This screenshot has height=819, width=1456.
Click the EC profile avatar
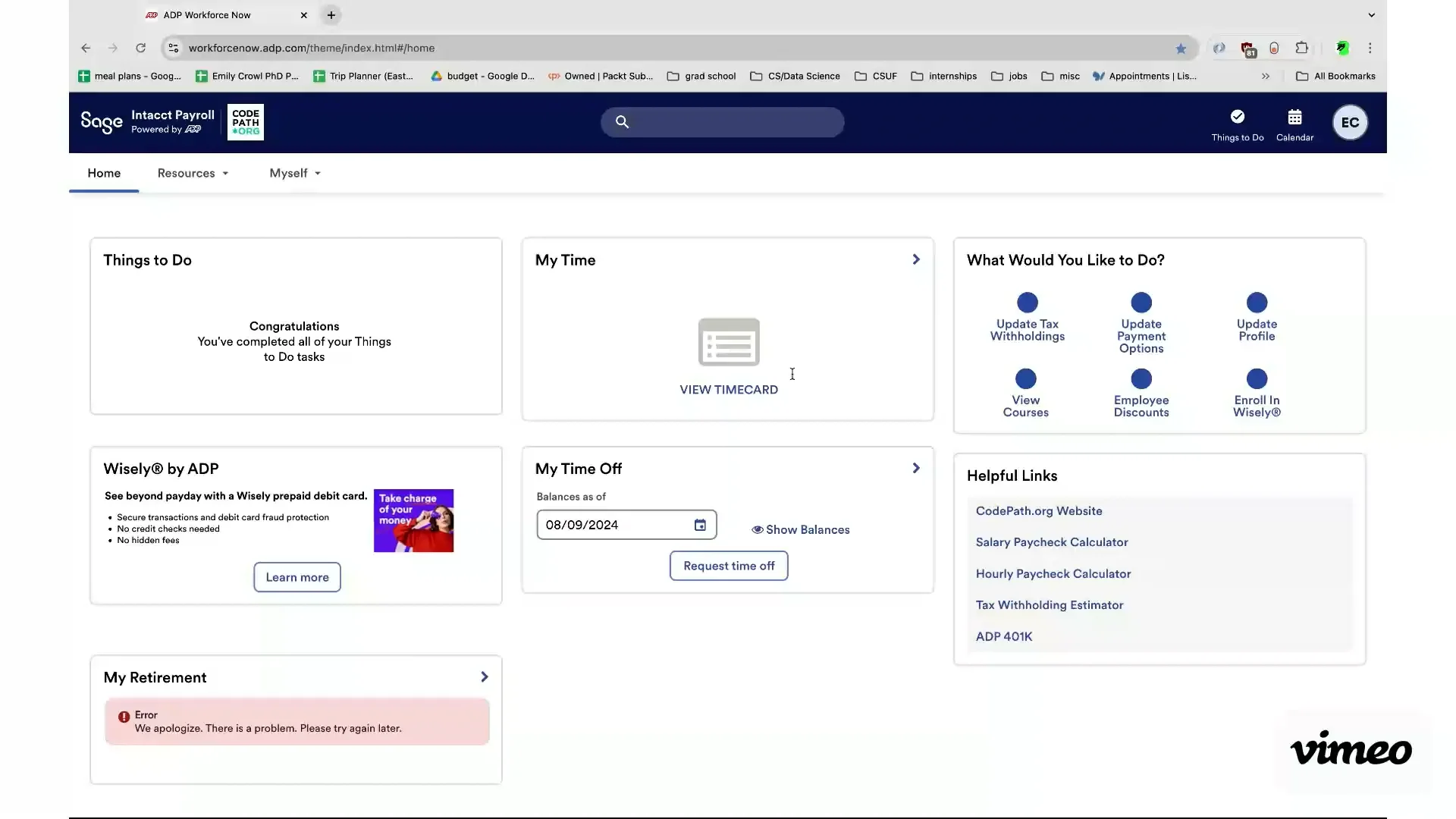1350,122
